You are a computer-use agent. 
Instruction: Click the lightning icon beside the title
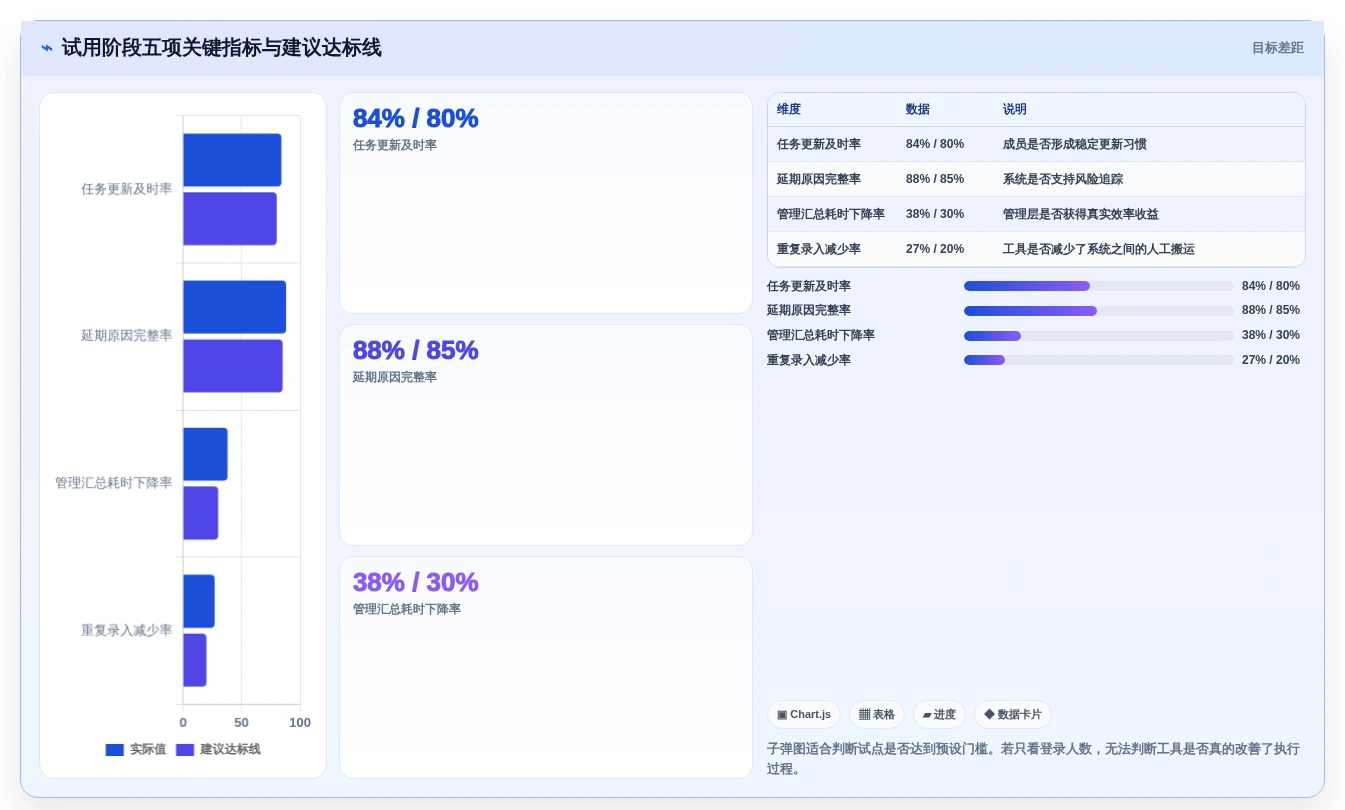(x=47, y=48)
